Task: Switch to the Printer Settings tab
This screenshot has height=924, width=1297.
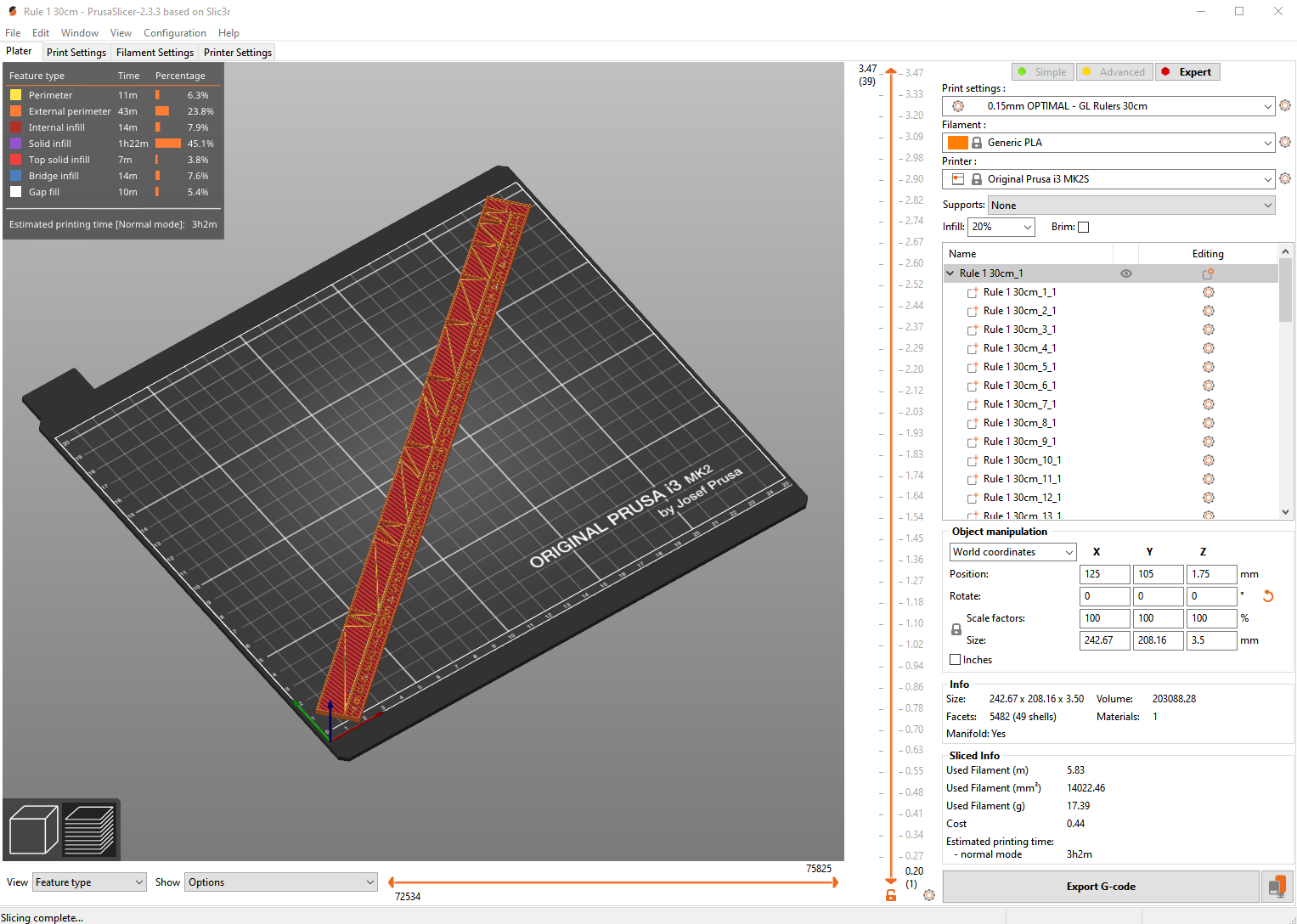Action: click(238, 53)
